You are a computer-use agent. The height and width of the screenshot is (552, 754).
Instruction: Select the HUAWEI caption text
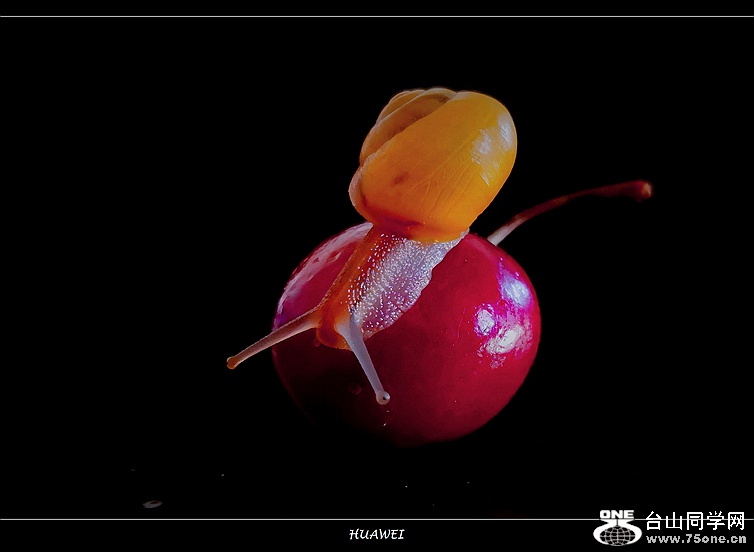coord(376,535)
